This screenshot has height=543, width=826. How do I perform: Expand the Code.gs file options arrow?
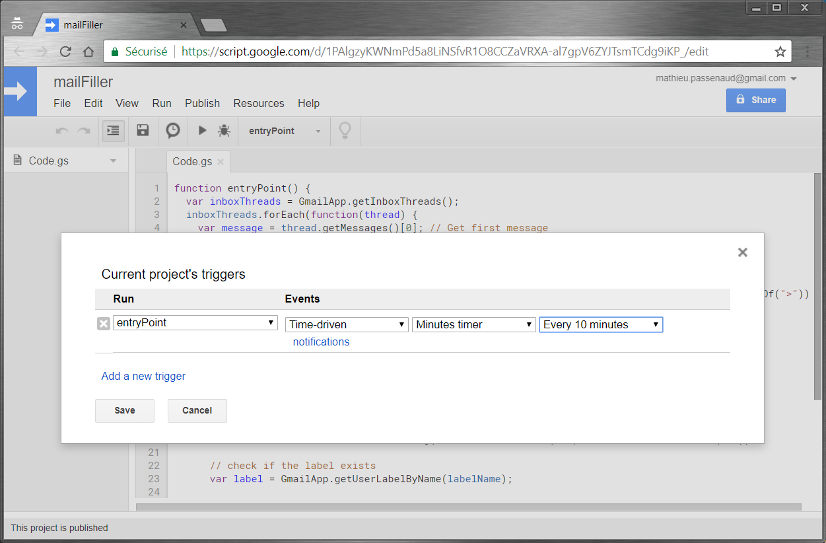click(113, 161)
